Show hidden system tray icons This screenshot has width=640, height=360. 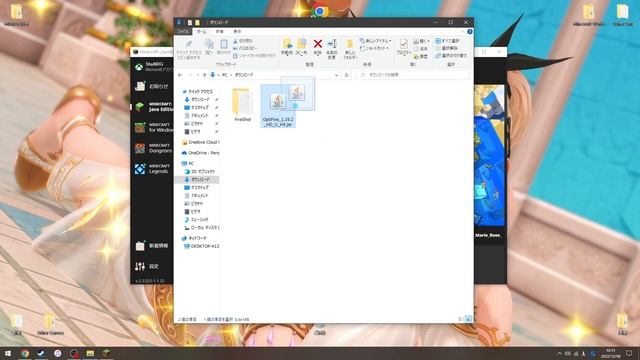[x=559, y=353]
